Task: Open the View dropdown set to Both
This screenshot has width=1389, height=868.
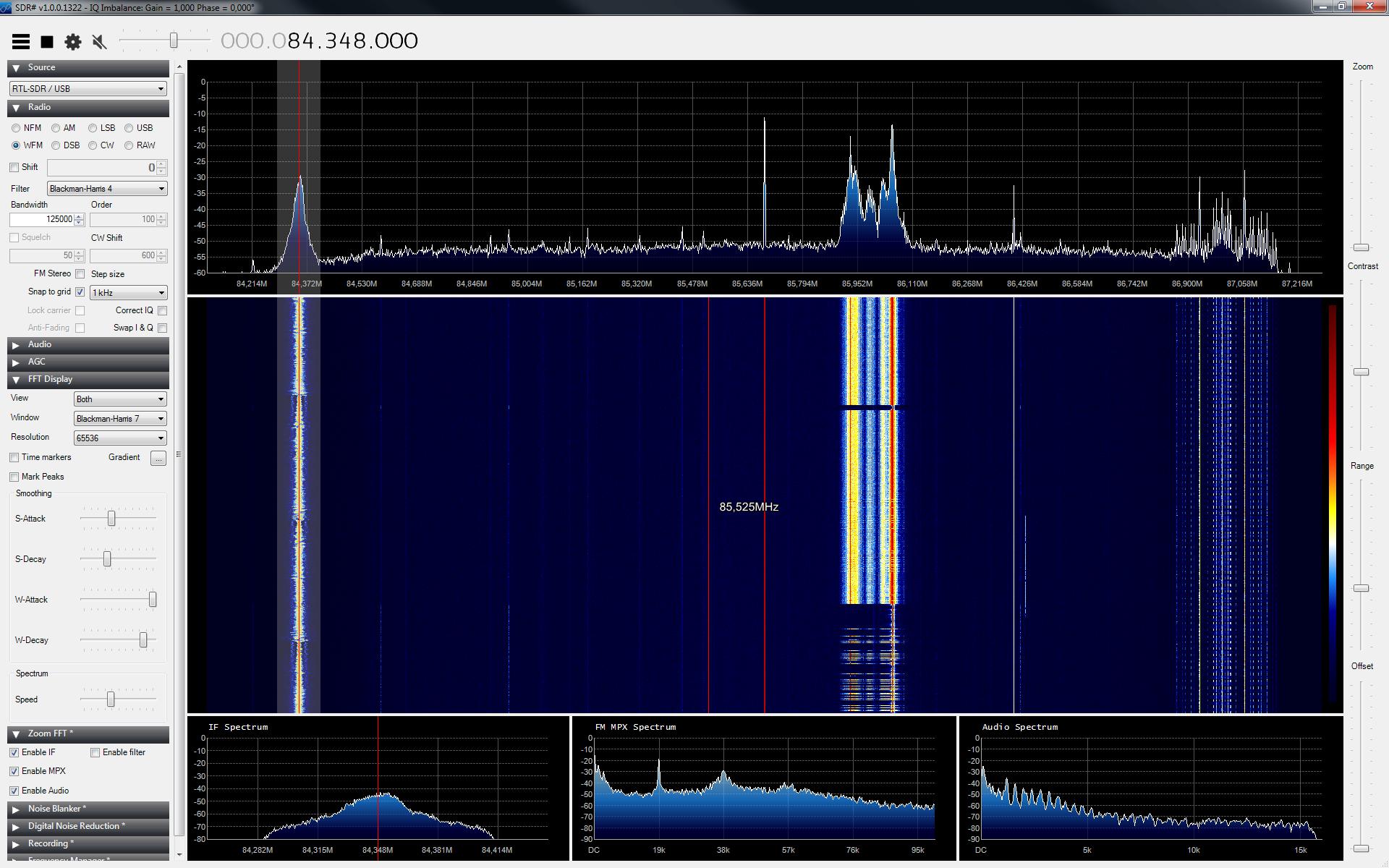Action: (x=120, y=399)
